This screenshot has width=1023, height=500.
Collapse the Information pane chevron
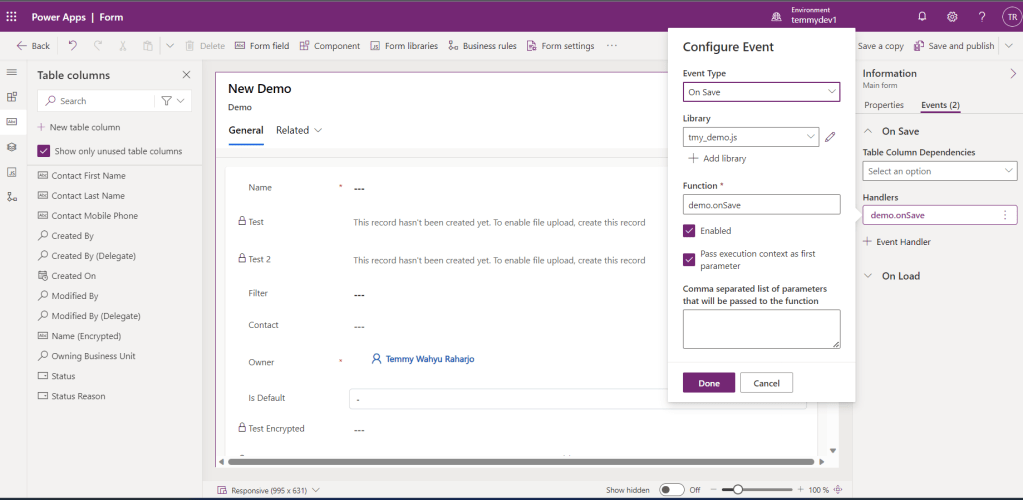[x=1013, y=73]
